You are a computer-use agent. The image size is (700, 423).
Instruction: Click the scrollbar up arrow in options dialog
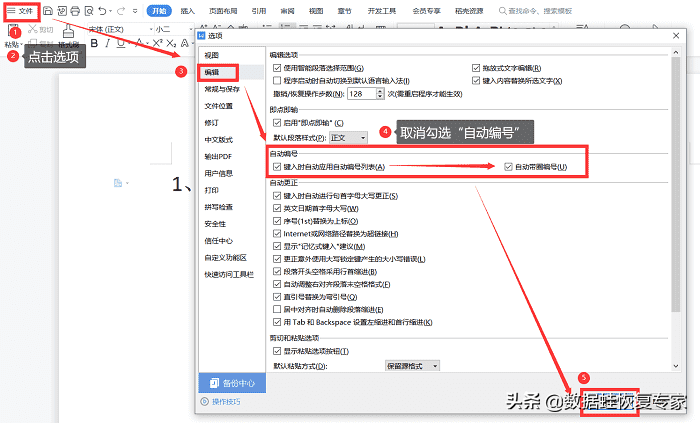click(x=675, y=52)
